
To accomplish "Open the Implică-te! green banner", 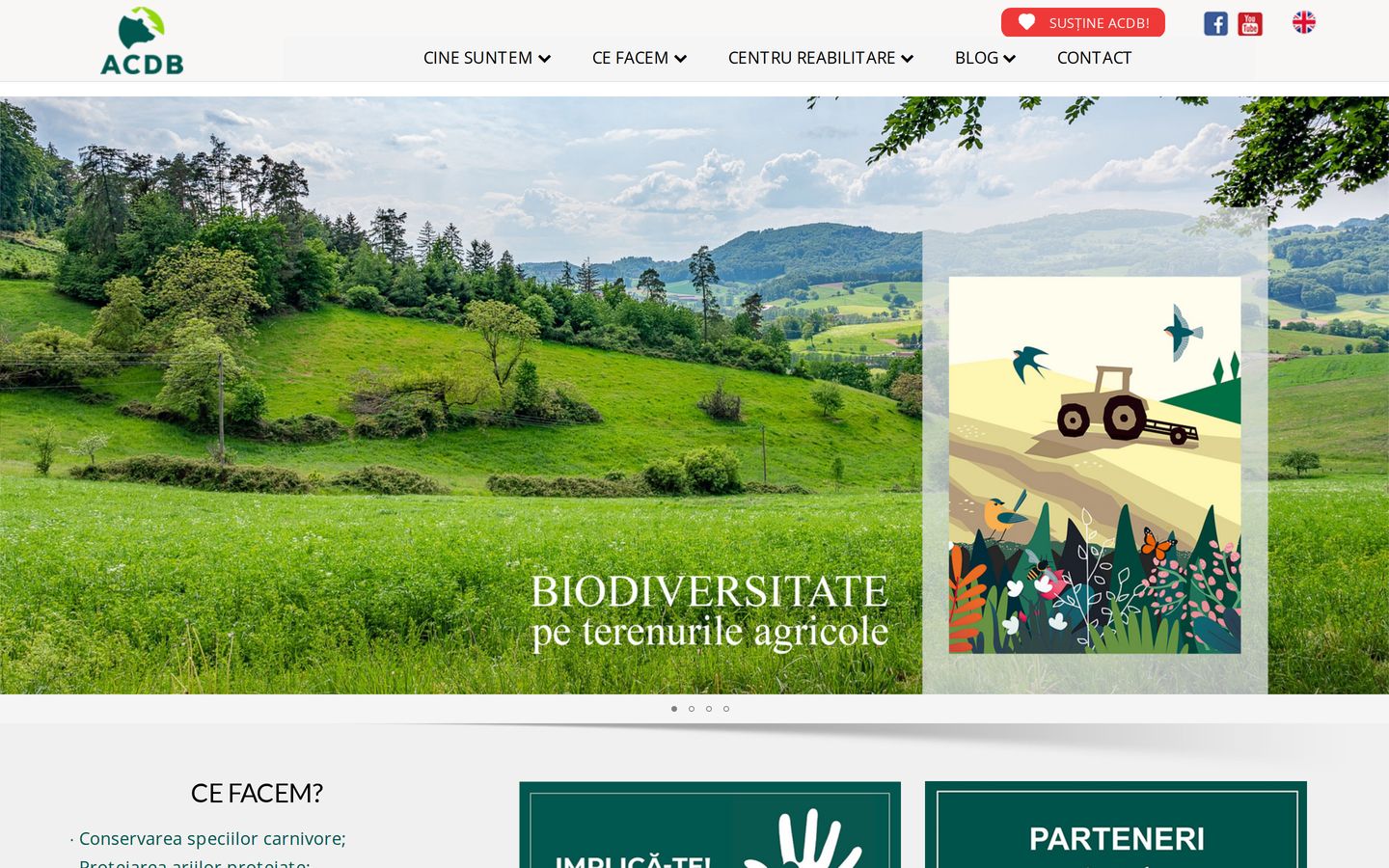I will [710, 825].
